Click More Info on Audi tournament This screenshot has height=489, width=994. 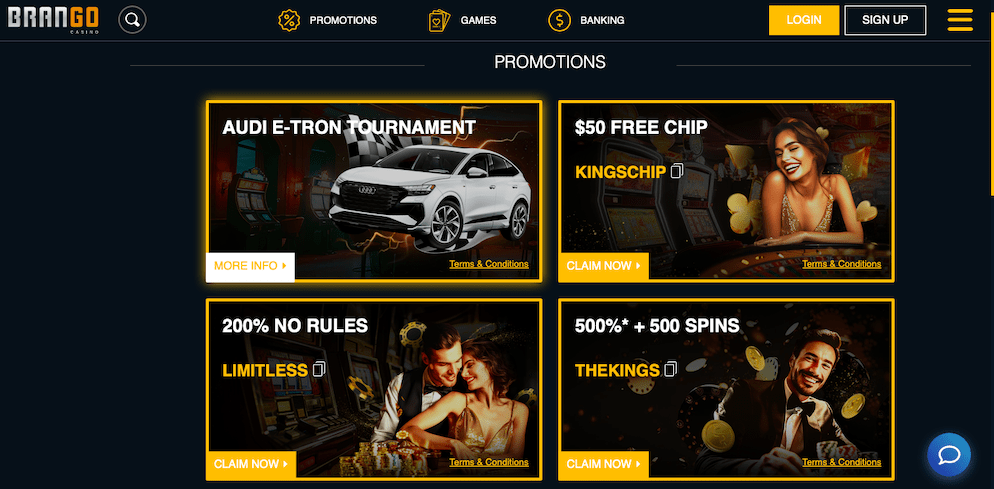point(250,266)
